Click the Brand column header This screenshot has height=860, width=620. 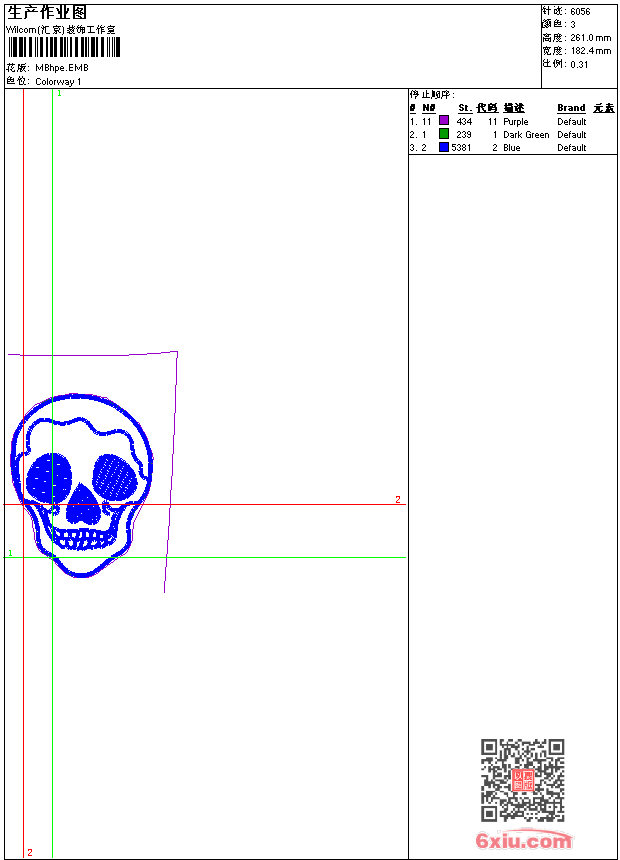click(x=571, y=108)
